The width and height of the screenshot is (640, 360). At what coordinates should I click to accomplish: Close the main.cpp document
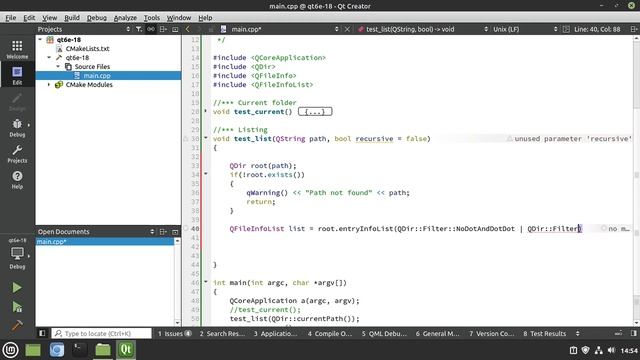[x=347, y=29]
